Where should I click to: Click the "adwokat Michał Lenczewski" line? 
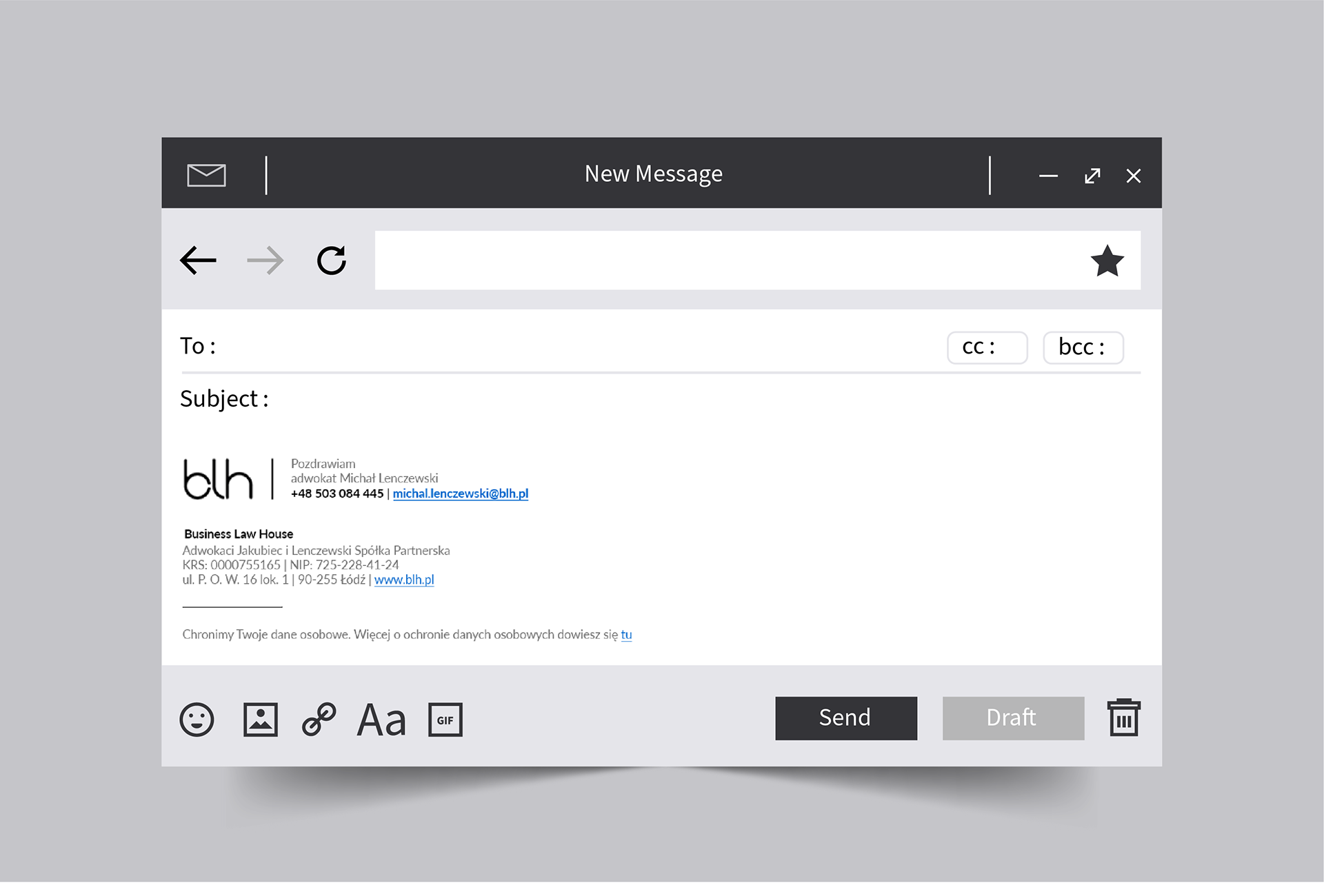[364, 478]
